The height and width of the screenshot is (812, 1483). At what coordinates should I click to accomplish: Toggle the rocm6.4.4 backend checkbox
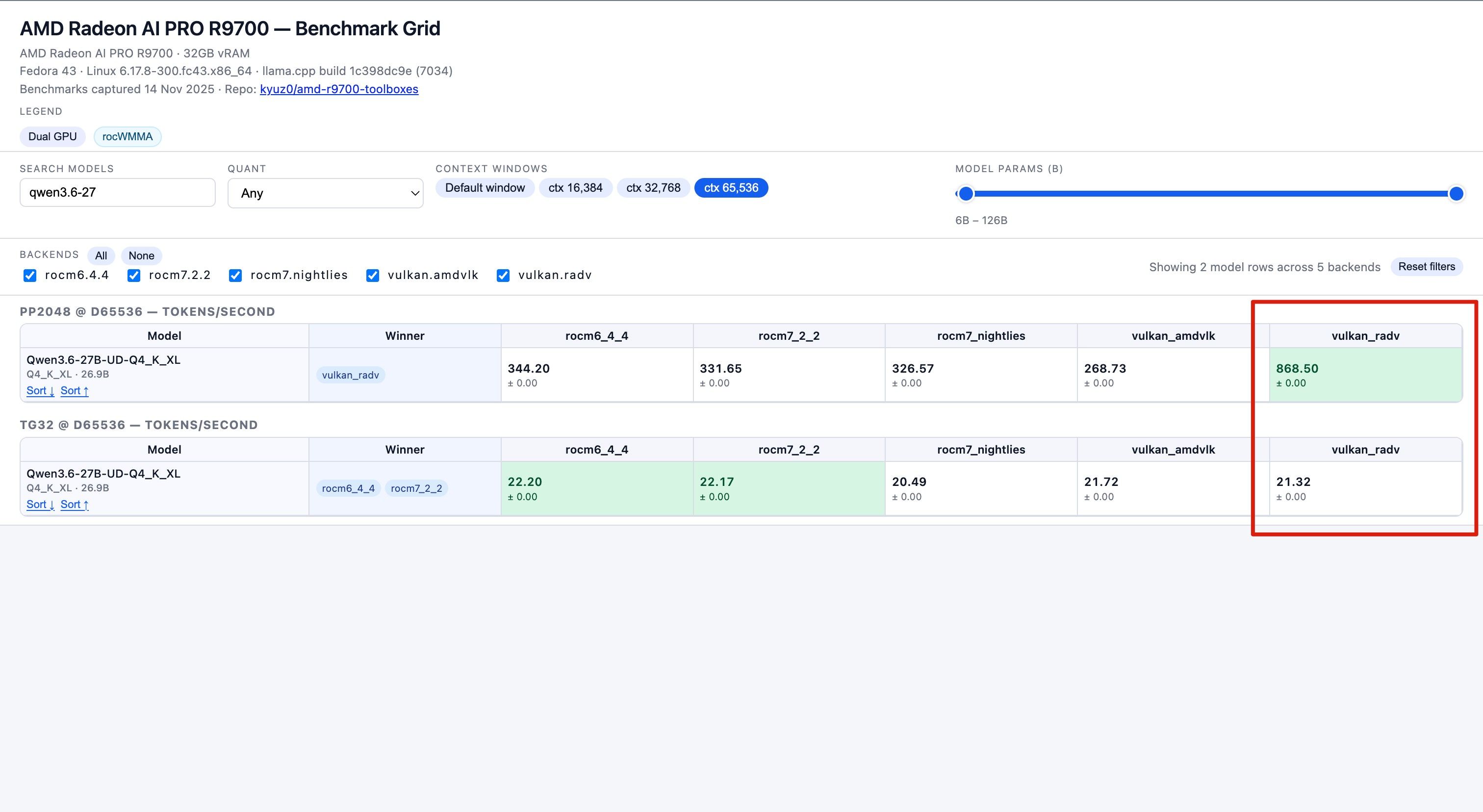pyautogui.click(x=30, y=276)
